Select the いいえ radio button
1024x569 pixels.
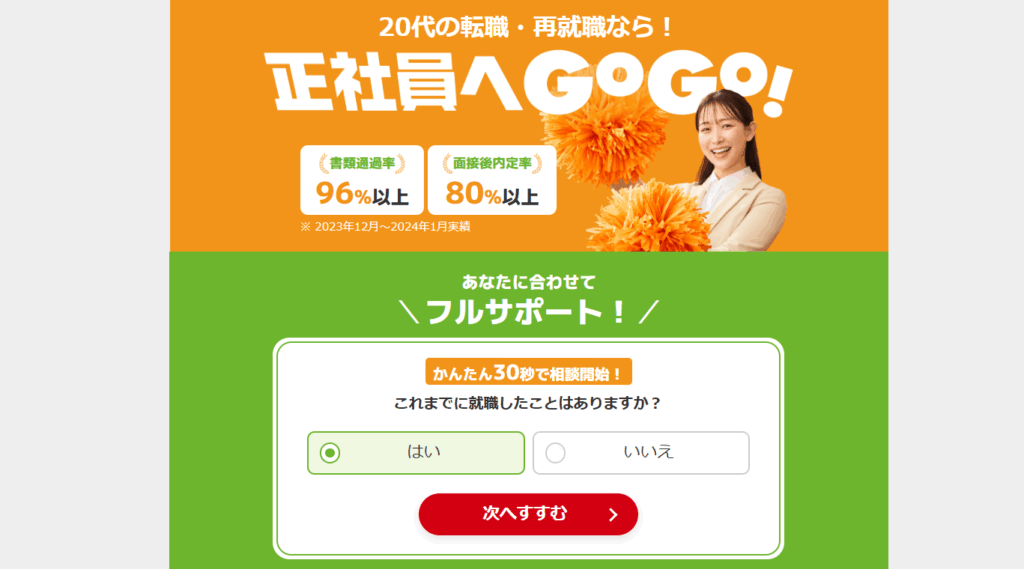pyautogui.click(x=555, y=453)
